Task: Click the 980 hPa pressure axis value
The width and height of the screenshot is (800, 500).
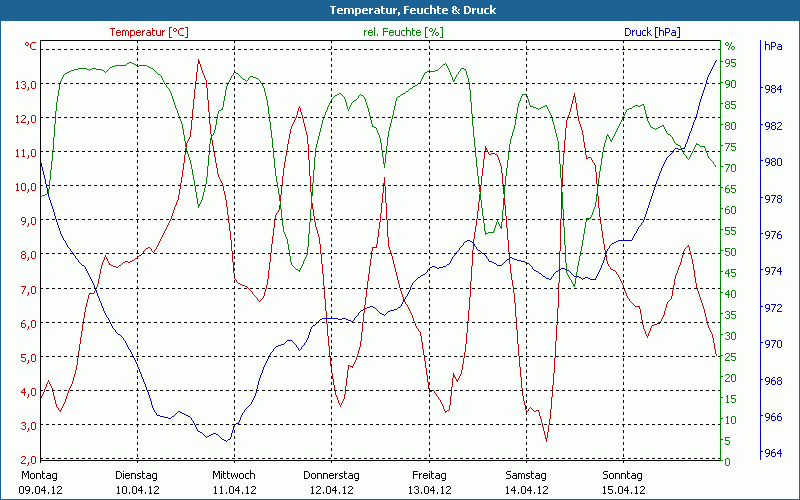Action: click(773, 162)
